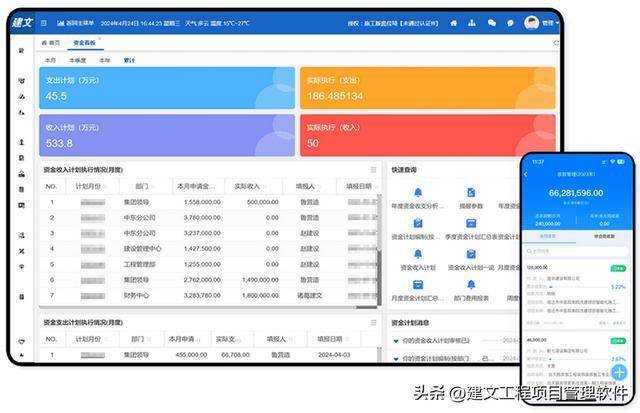Click the hamburger menu icon beside logo

coord(44,21)
